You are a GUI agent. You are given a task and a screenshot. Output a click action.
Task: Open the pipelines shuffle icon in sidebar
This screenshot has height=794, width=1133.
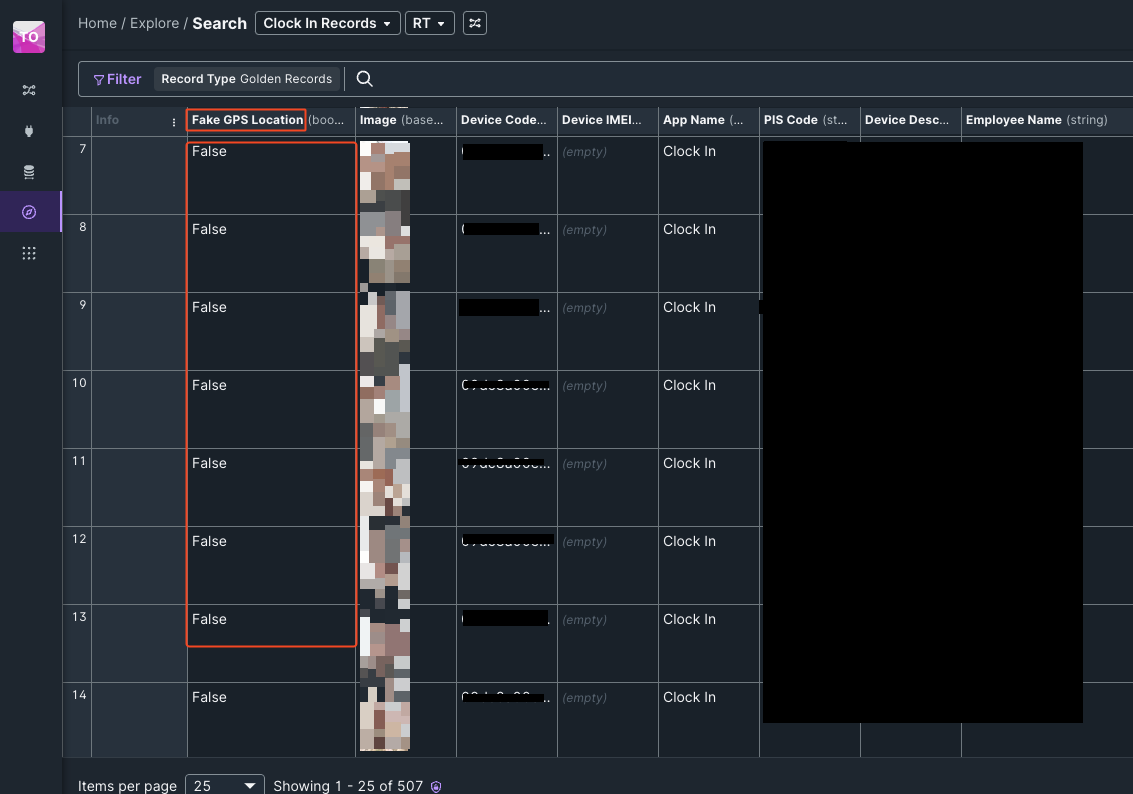pyautogui.click(x=29, y=90)
